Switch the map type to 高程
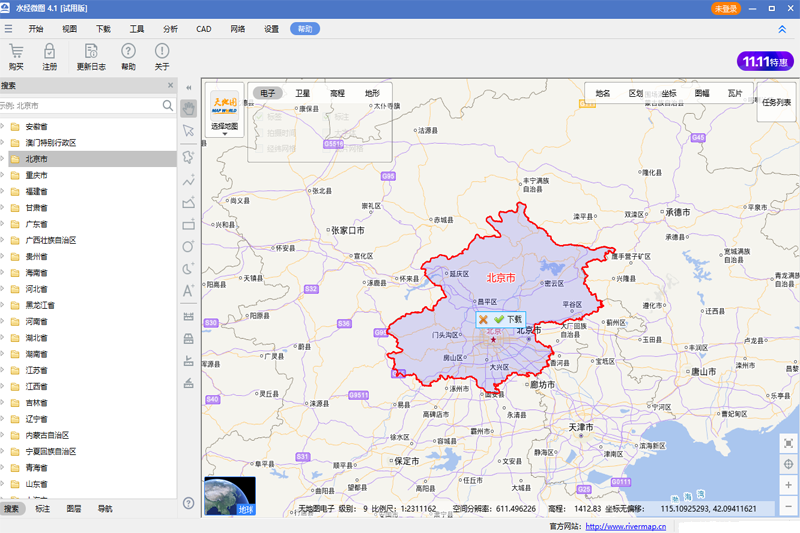Screen dimensions: 800x533 tap(337, 93)
